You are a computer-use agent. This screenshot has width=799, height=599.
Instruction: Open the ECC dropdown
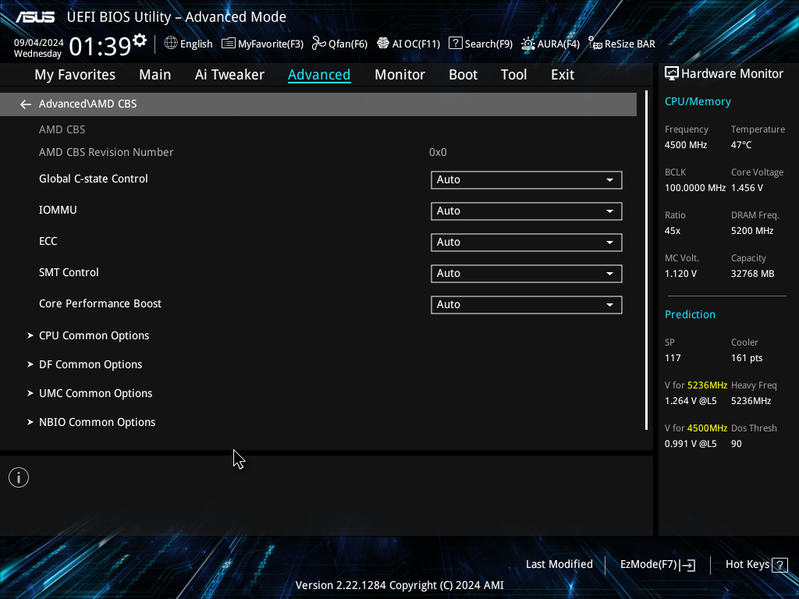click(x=526, y=242)
